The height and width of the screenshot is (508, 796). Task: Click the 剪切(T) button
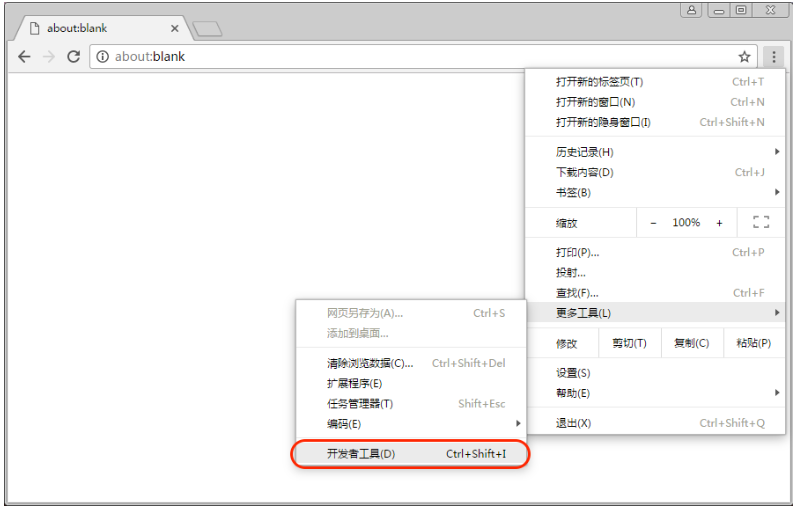pyautogui.click(x=629, y=343)
